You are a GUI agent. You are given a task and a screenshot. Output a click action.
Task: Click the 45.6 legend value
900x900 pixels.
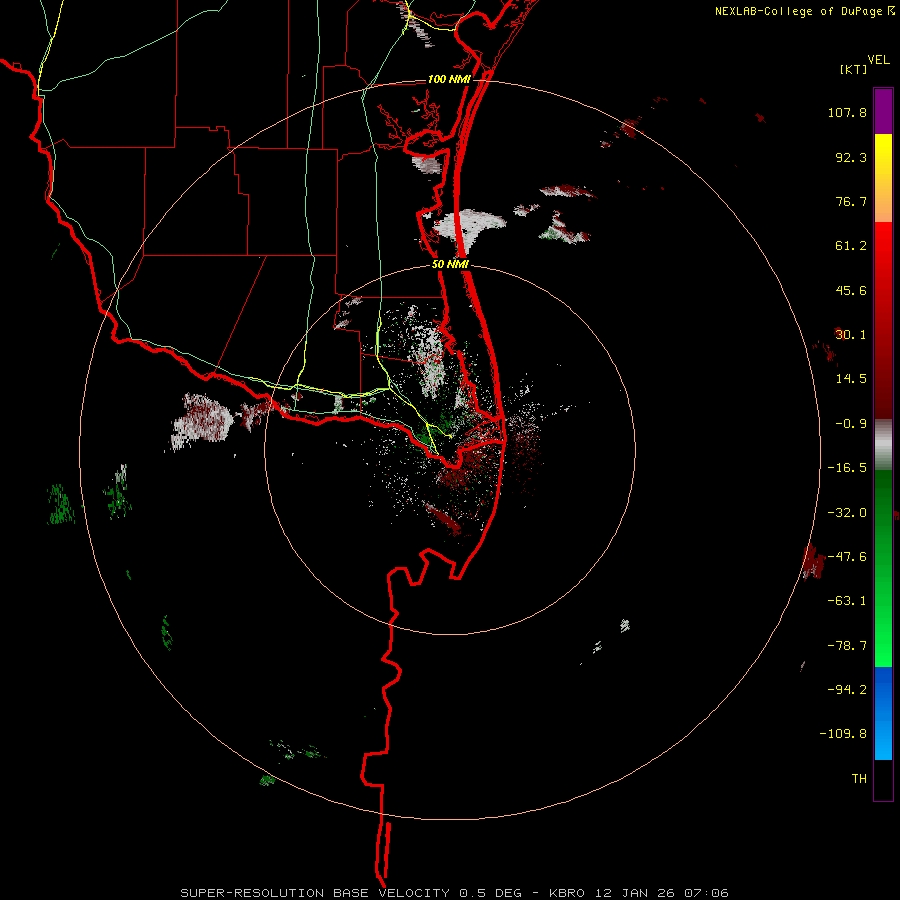pyautogui.click(x=851, y=290)
